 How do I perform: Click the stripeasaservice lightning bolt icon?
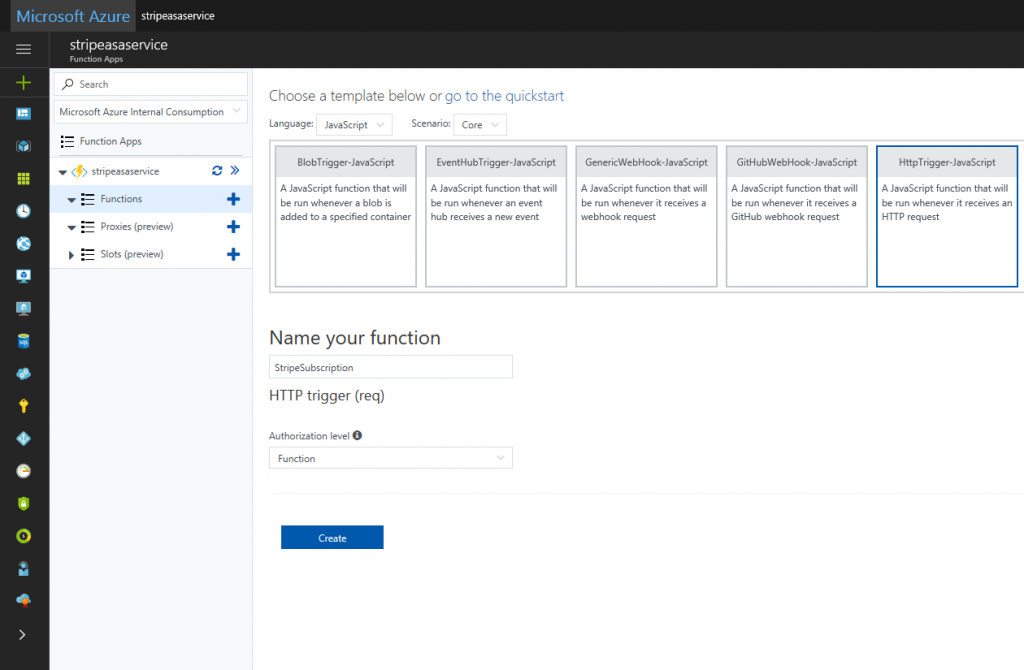coord(79,171)
